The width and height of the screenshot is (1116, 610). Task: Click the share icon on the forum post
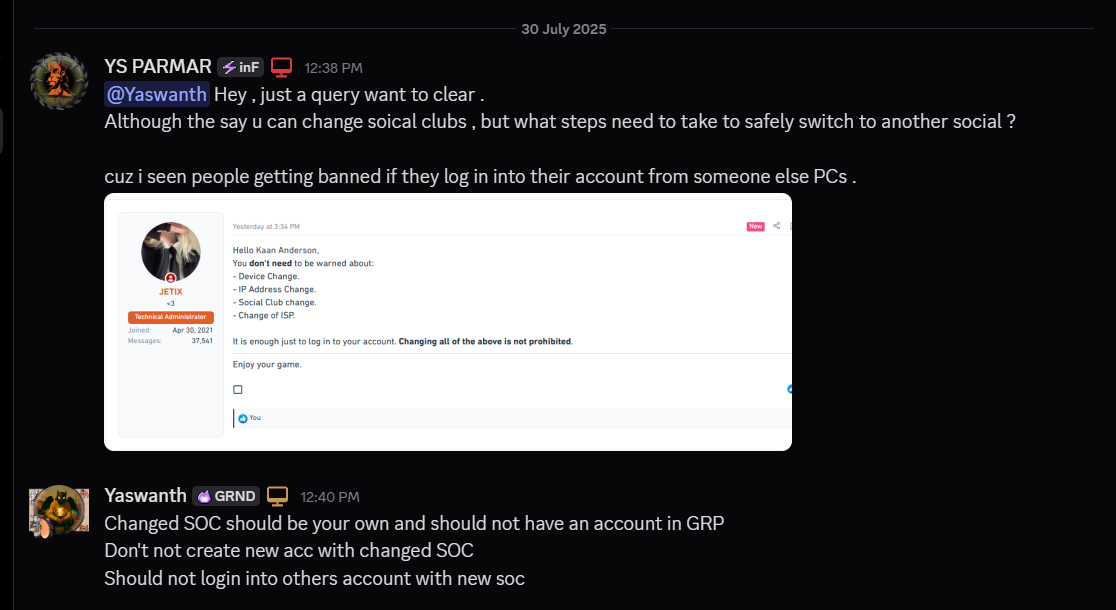pos(776,226)
